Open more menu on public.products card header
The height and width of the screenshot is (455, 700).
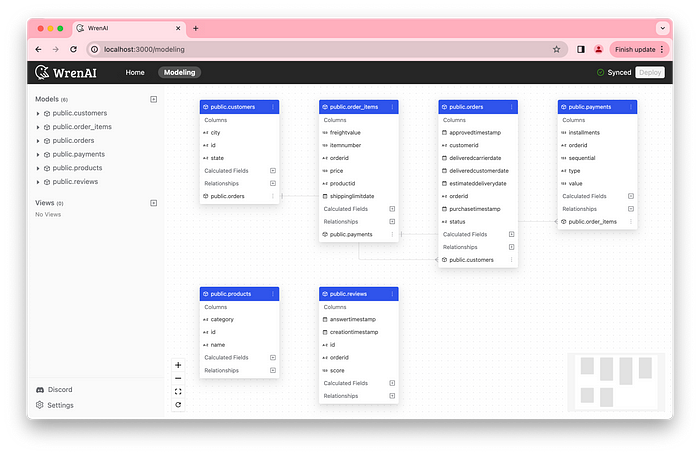273,294
